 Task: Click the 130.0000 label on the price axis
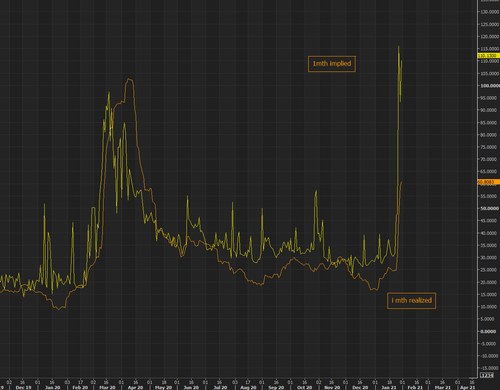(x=489, y=12)
